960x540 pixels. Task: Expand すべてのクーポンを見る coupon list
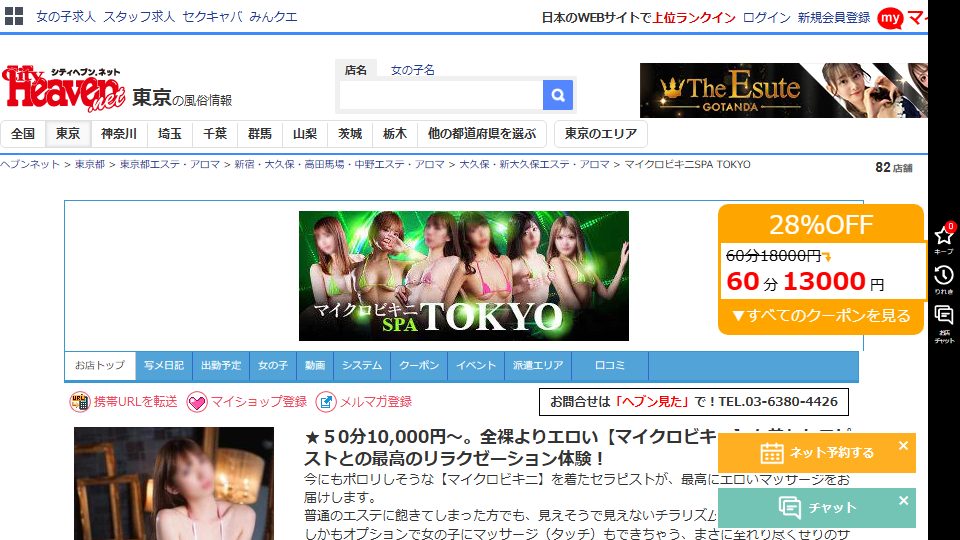click(x=821, y=316)
